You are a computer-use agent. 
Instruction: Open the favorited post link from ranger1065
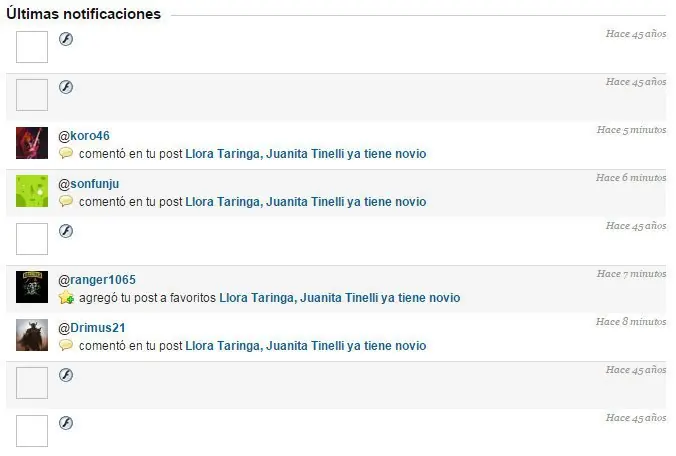pos(340,298)
